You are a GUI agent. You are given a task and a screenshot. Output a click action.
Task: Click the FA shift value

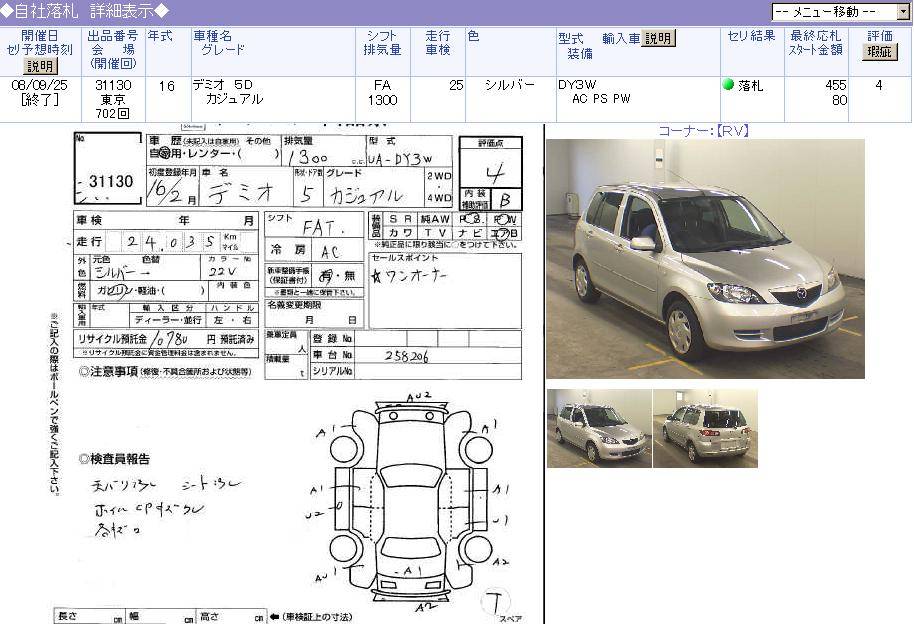(382, 85)
